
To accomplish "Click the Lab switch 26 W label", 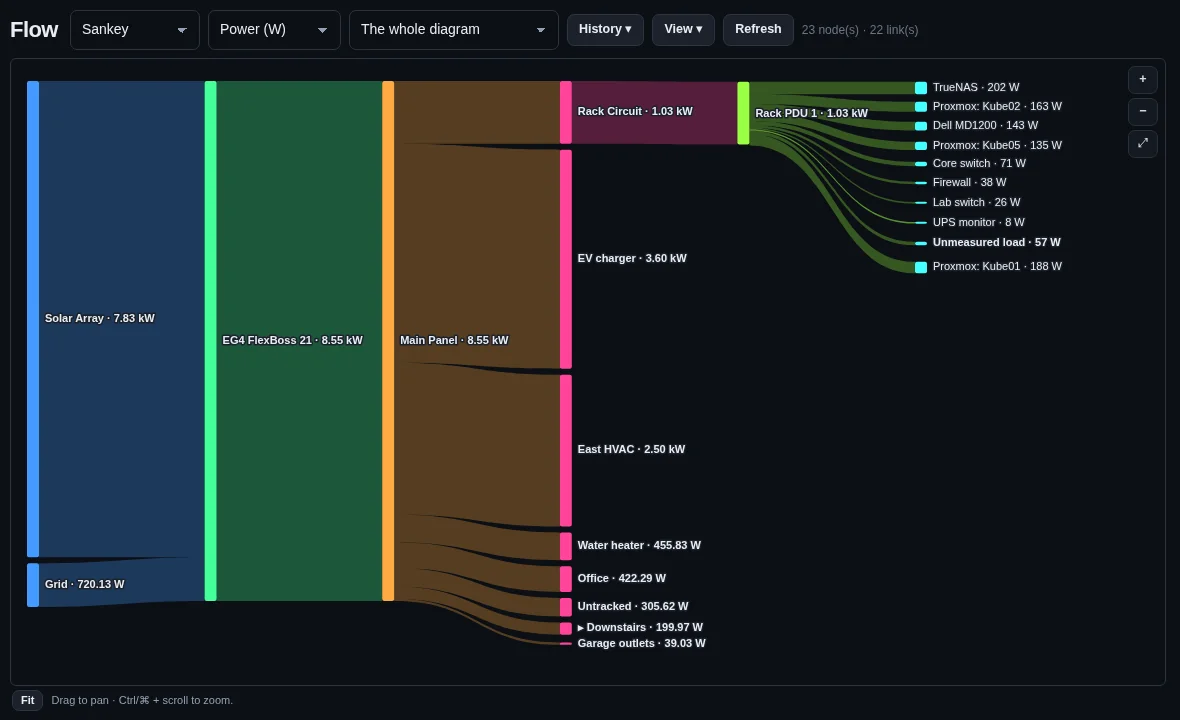I will (976, 202).
